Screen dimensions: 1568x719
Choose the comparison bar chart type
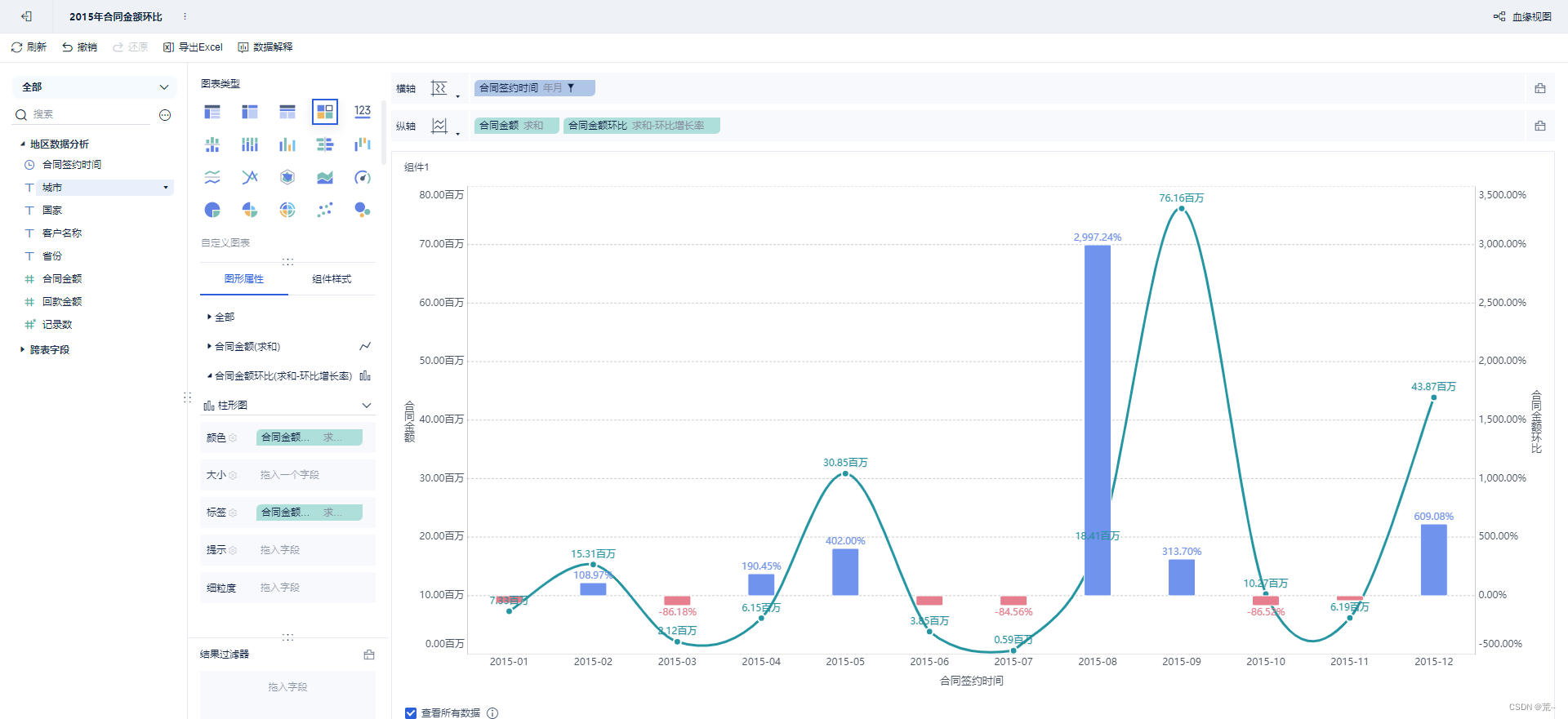click(x=325, y=144)
